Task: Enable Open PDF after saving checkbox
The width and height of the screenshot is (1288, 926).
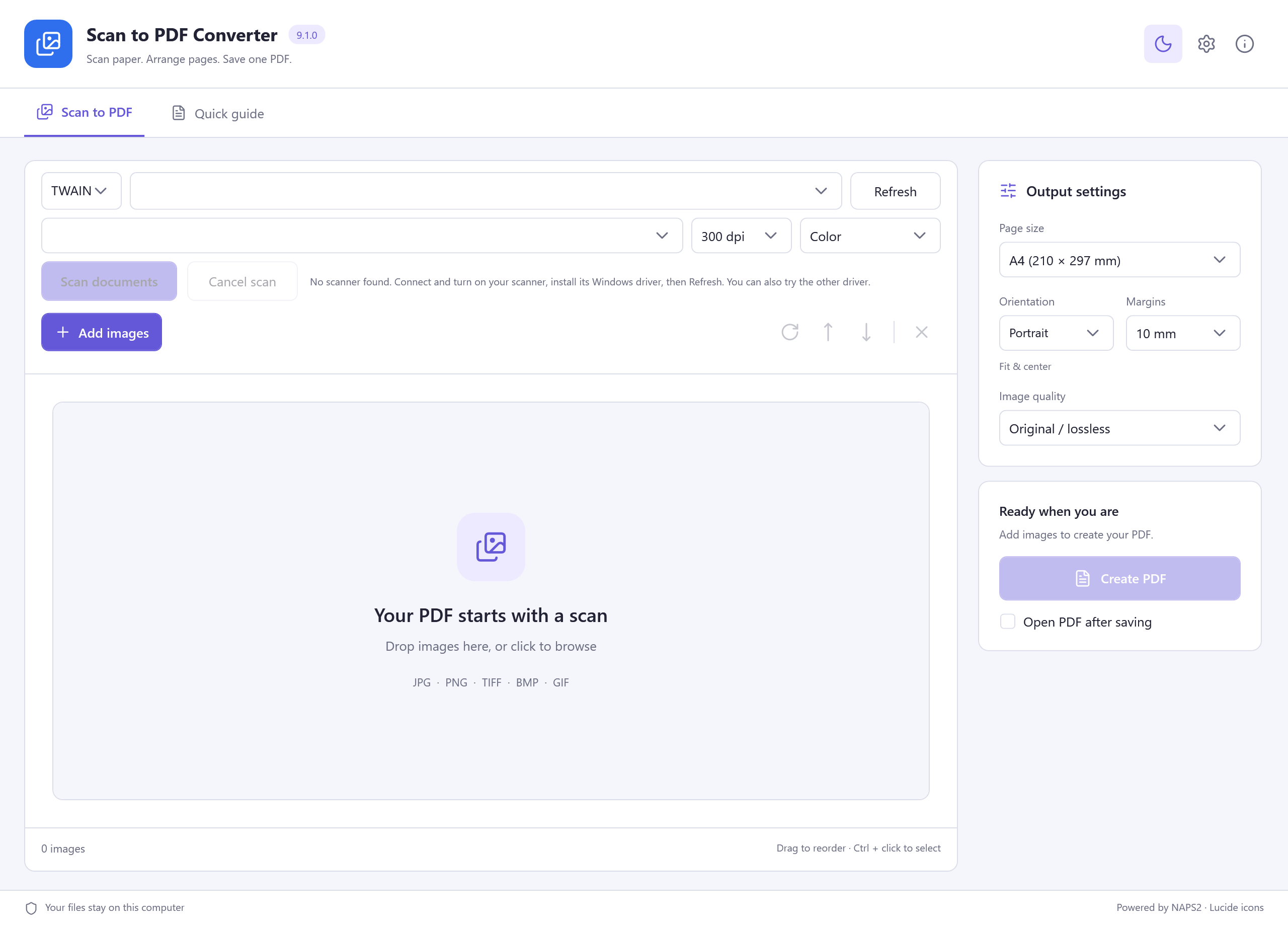Action: (1007, 622)
